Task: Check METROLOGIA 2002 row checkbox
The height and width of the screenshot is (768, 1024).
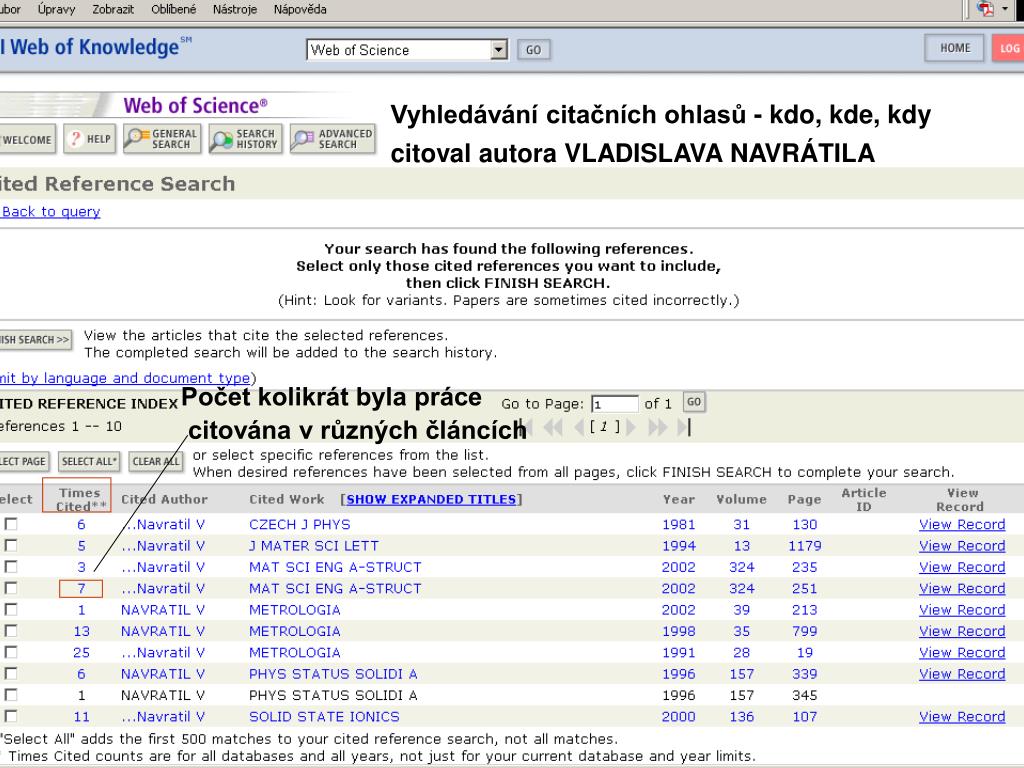Action: click(x=11, y=609)
